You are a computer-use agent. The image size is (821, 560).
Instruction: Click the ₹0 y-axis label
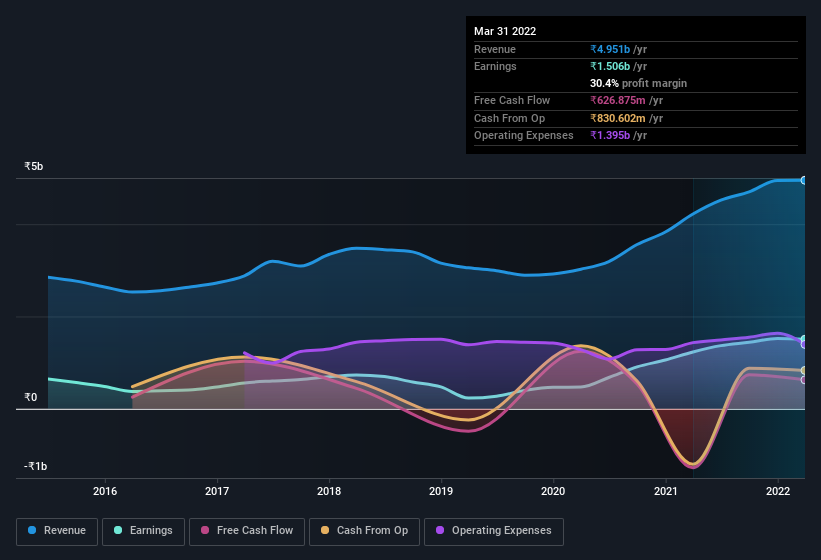coord(30,397)
